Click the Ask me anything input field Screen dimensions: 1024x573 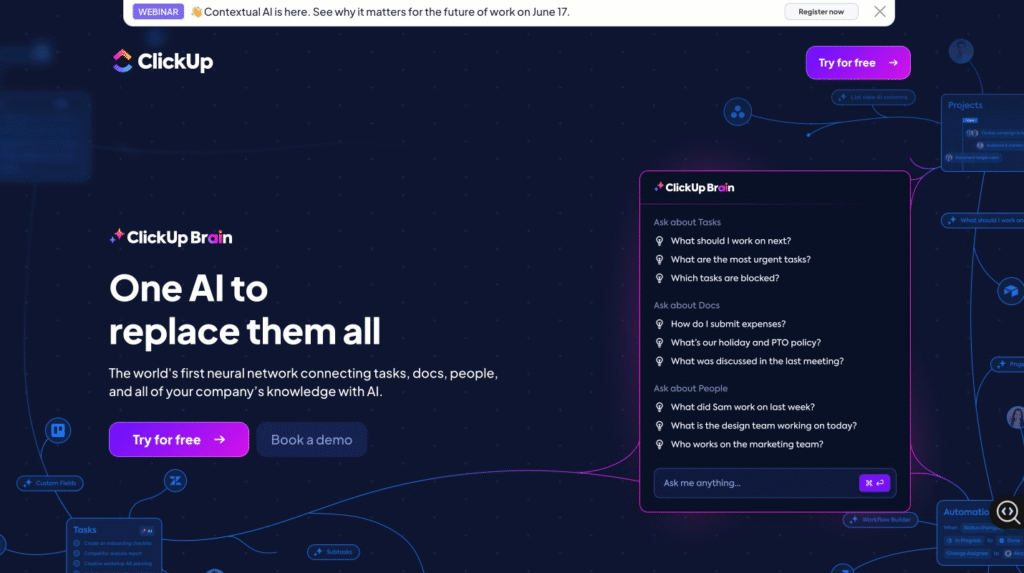(775, 483)
